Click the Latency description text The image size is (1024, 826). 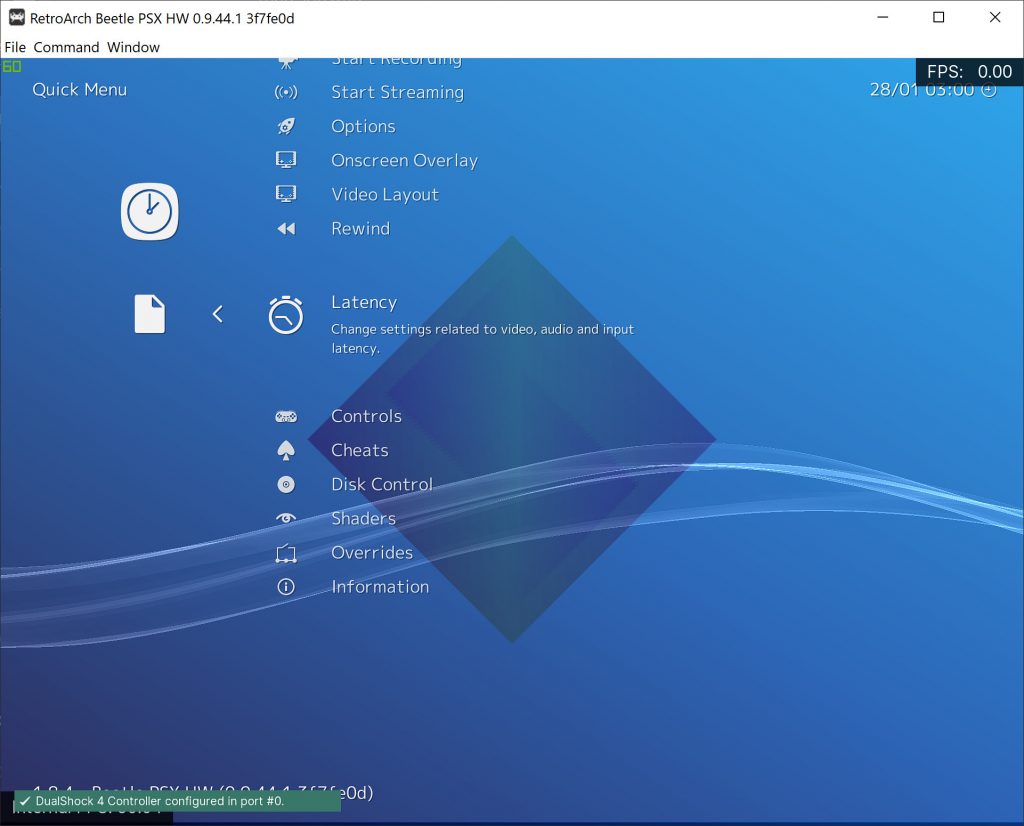coord(482,338)
